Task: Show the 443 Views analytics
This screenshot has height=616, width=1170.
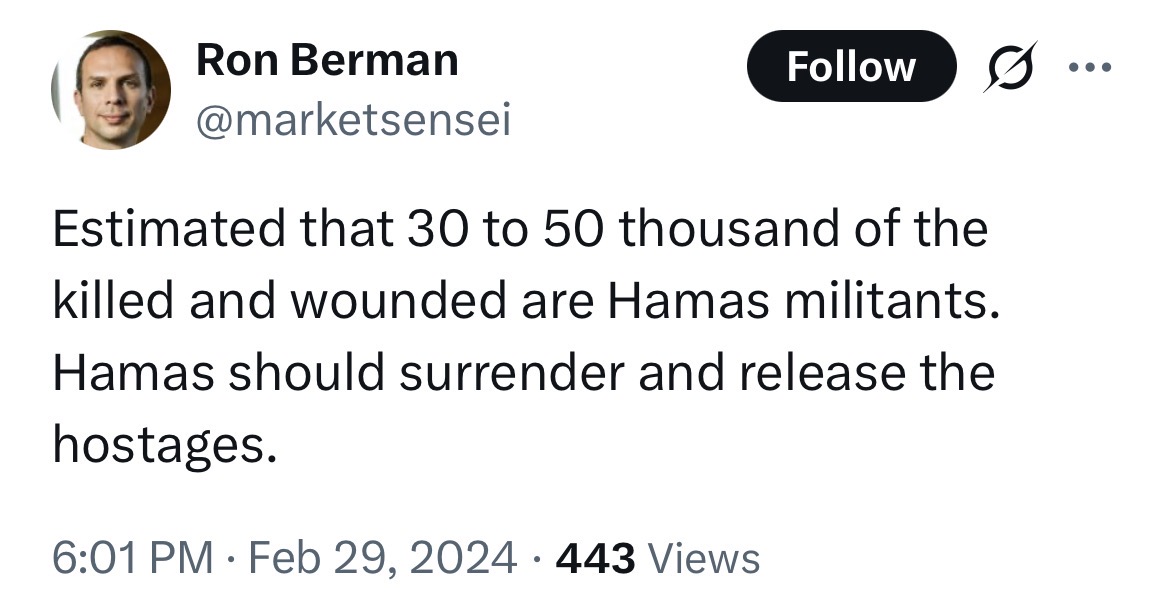Action: point(658,559)
